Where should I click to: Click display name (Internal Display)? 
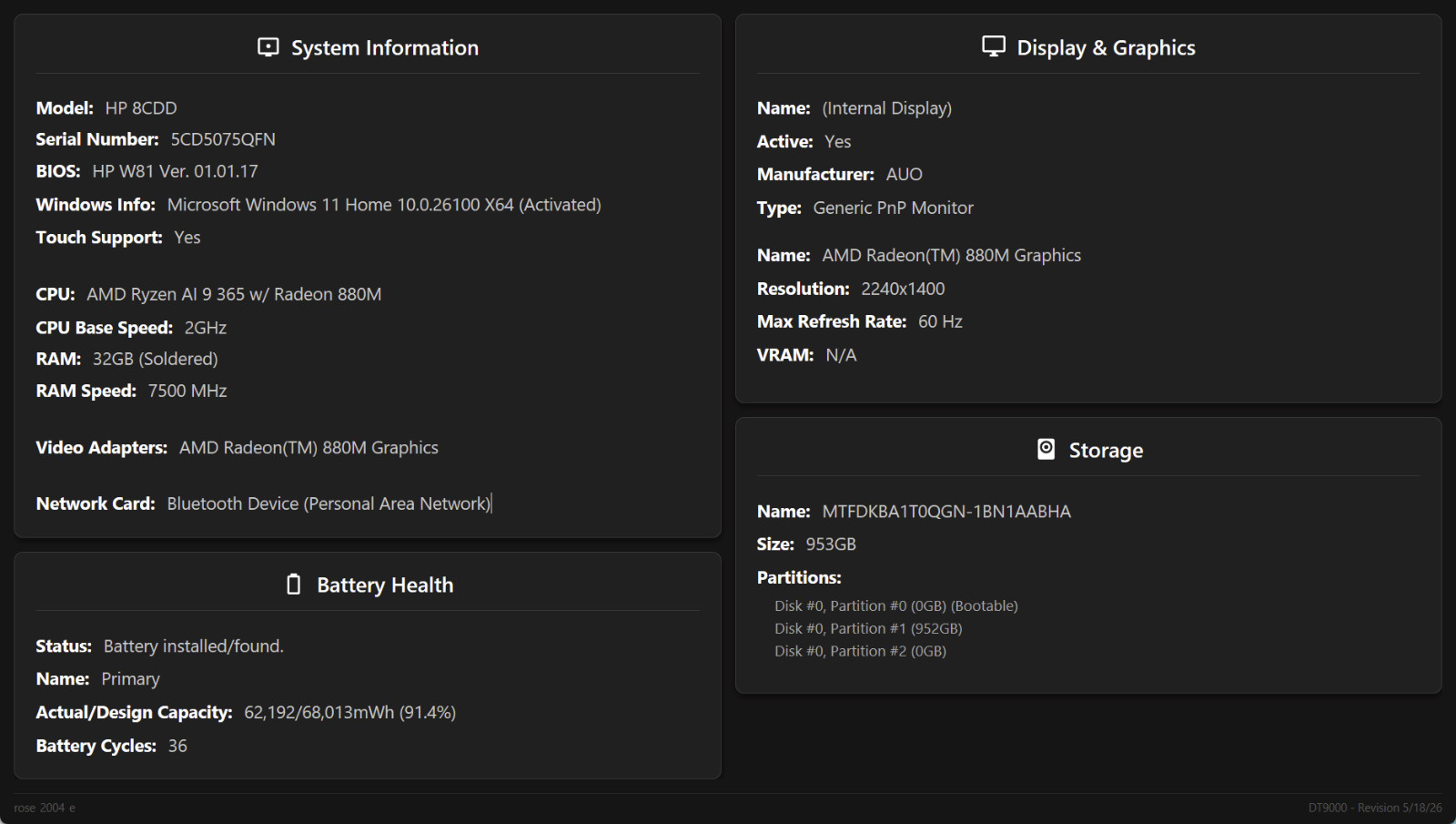[x=887, y=108]
